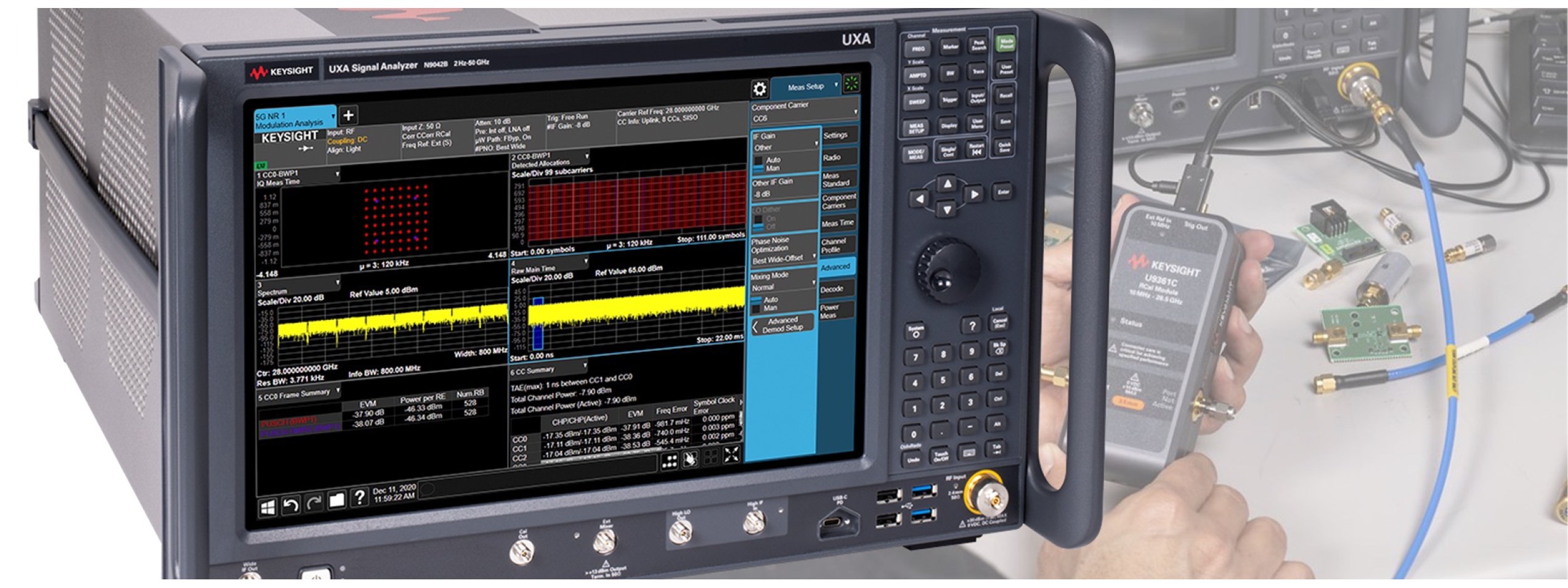Switch to the Meas Time tab
This screenshot has height=588, width=1568.
click(x=837, y=223)
